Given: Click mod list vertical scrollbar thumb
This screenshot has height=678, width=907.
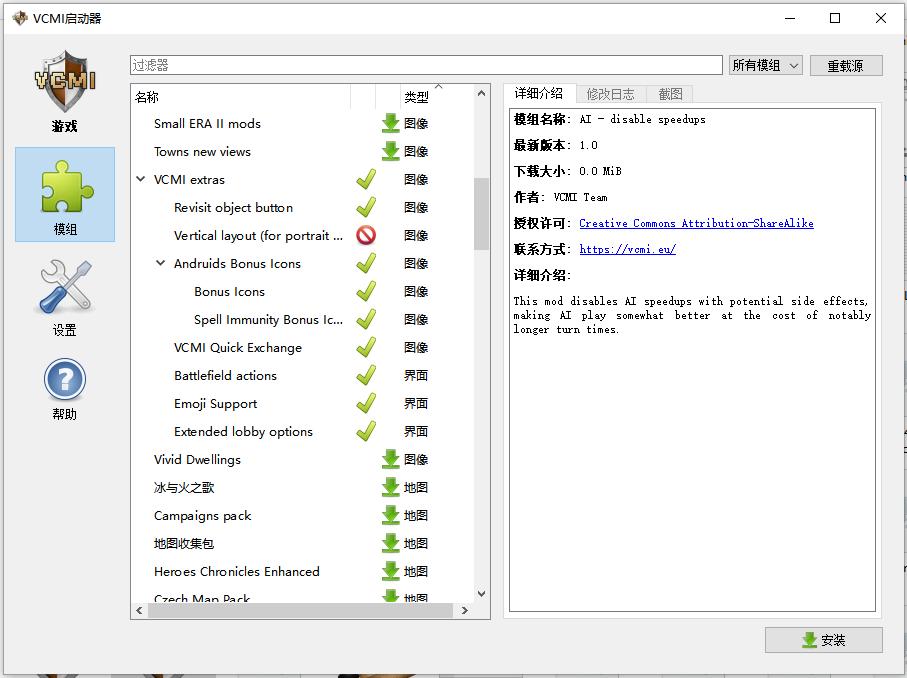Looking at the screenshot, I should click(x=481, y=213).
